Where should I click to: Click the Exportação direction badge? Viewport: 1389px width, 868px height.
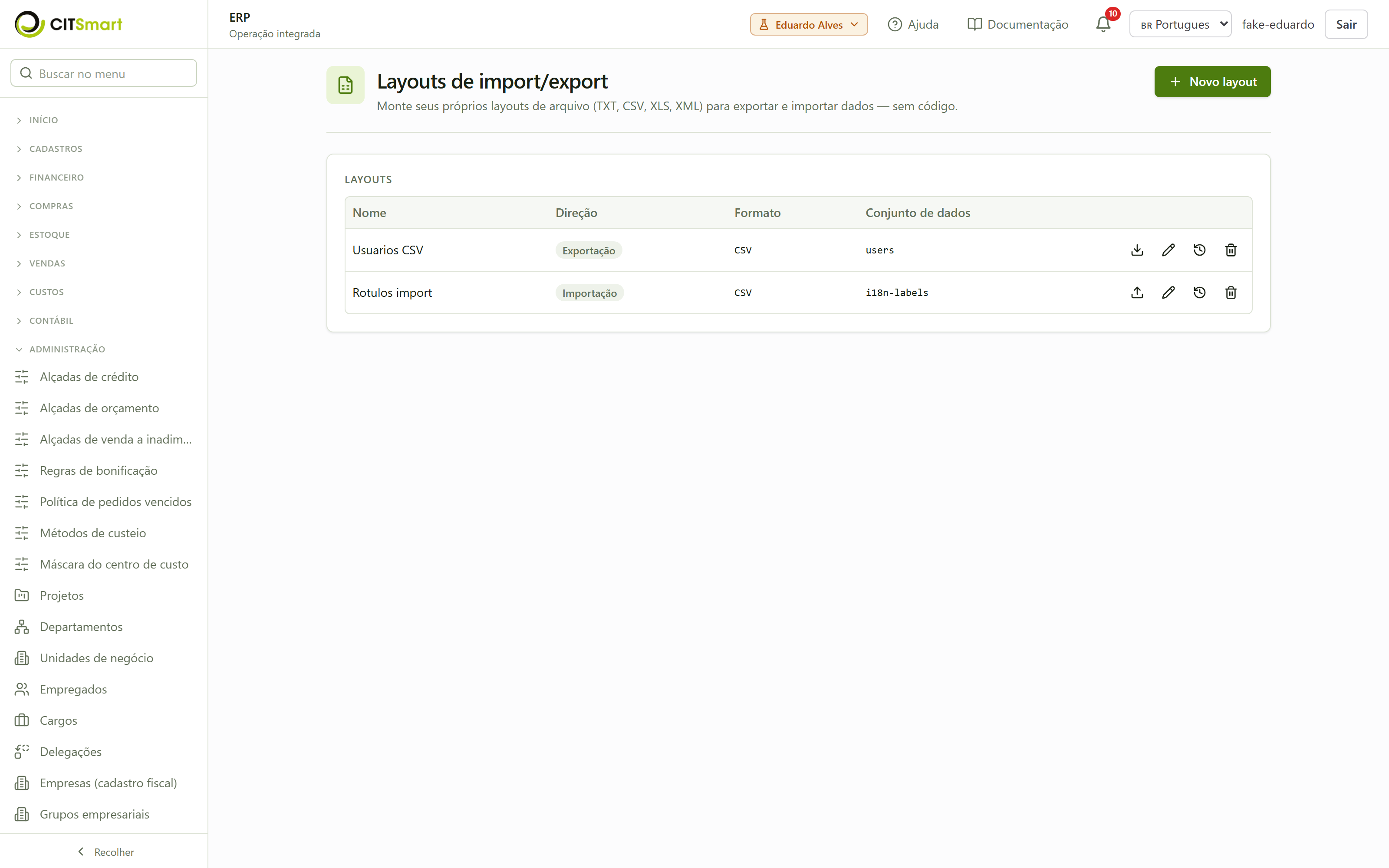(x=588, y=250)
